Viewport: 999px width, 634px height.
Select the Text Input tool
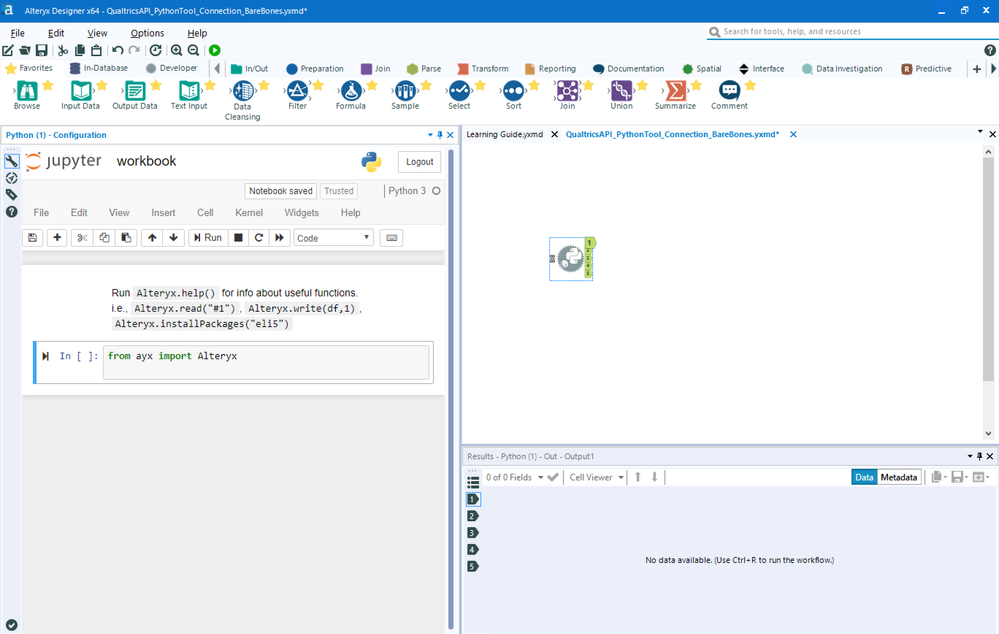(189, 96)
